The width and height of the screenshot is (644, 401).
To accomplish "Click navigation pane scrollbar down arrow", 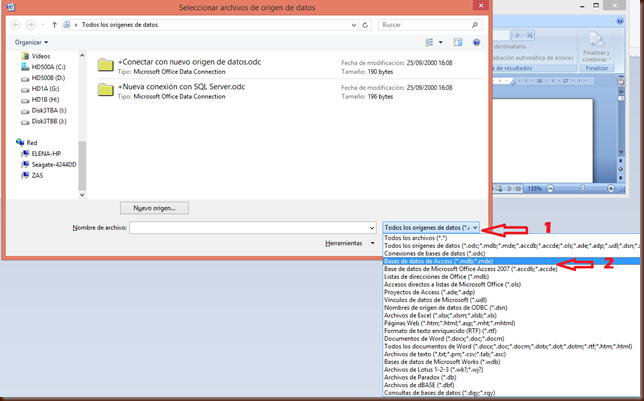I will tap(82, 195).
